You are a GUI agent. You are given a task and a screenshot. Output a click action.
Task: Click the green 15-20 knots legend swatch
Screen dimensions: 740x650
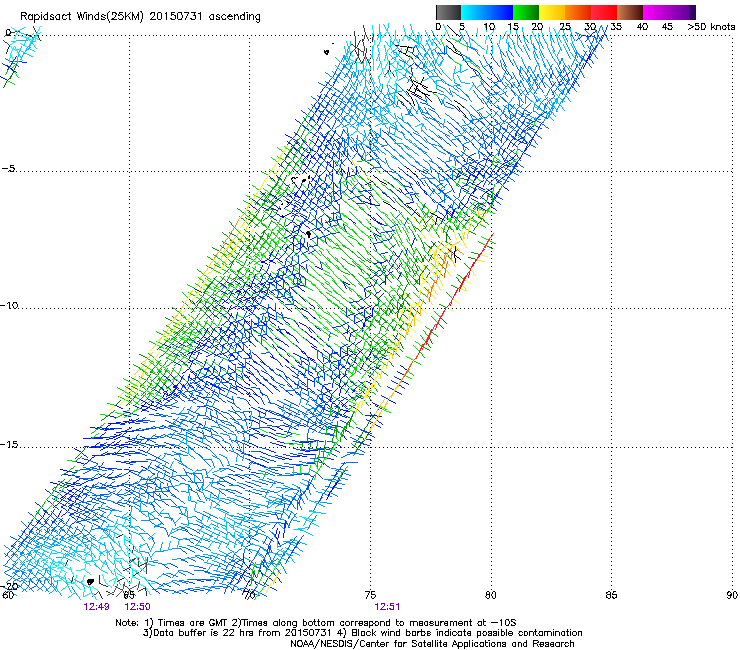coord(526,12)
